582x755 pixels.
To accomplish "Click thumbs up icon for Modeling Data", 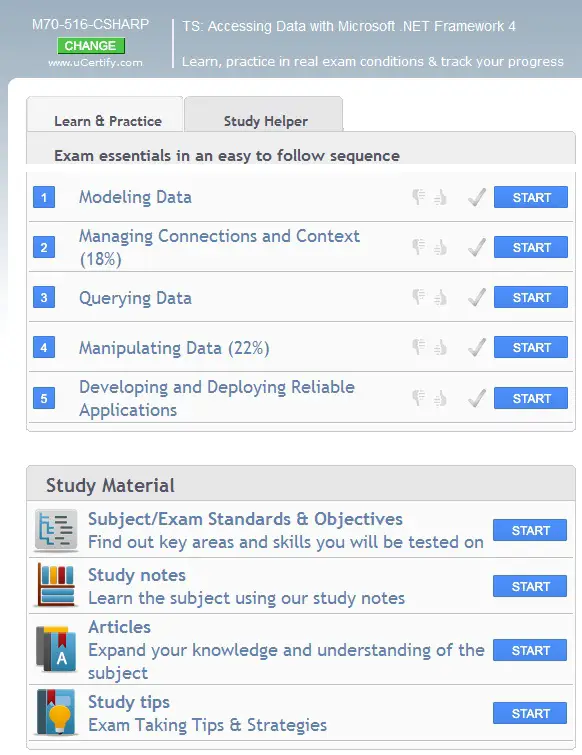I will pos(440,197).
